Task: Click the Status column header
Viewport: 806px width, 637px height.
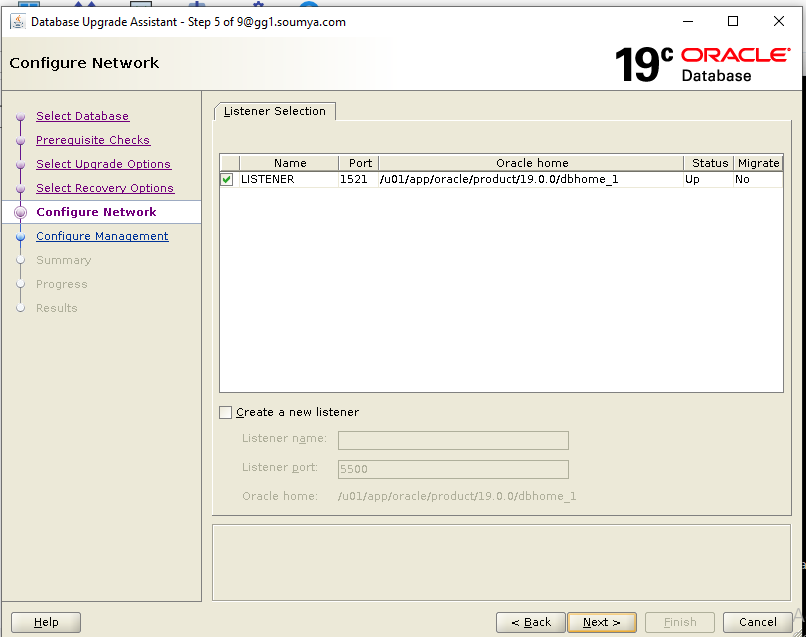Action: click(709, 163)
